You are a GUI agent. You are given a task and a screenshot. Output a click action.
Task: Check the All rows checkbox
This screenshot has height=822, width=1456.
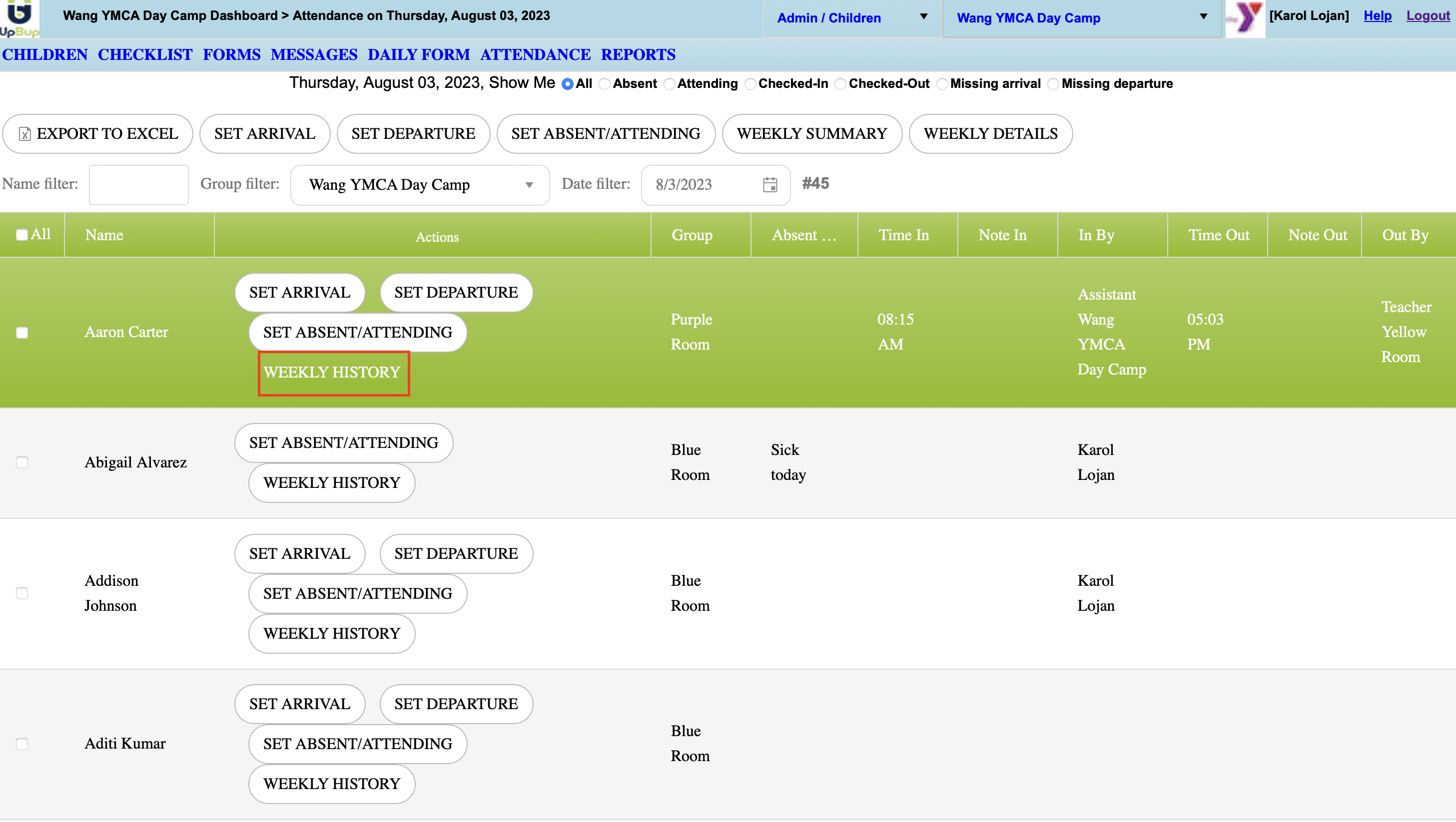coord(22,235)
